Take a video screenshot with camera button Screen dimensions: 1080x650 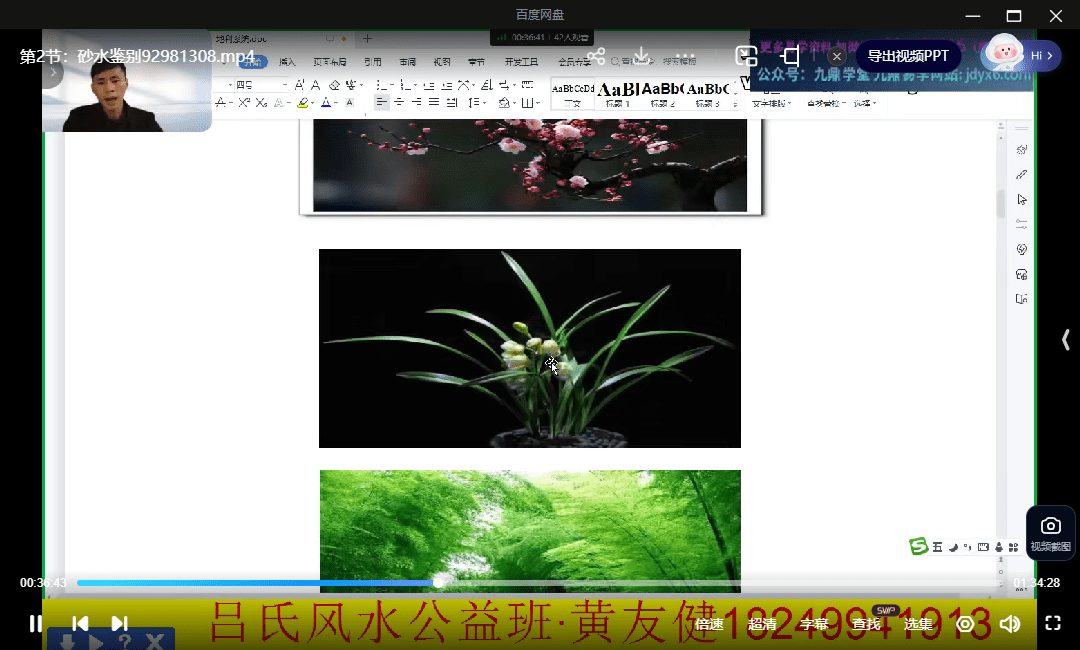[1050, 532]
